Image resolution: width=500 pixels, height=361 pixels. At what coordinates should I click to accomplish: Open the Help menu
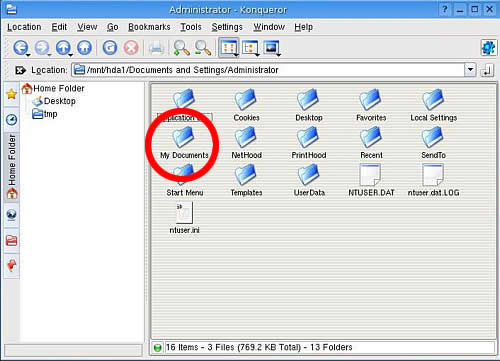303,27
